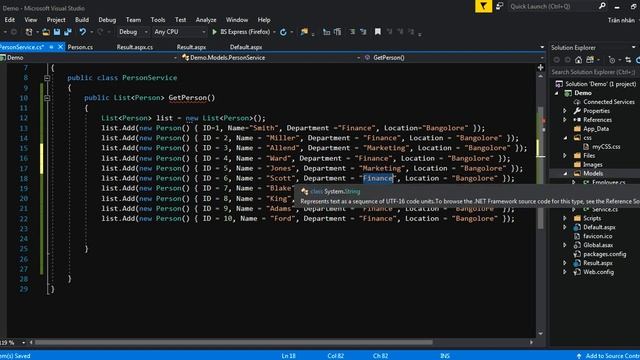Open the View menu
The height and width of the screenshot is (360, 640).
[31, 20]
